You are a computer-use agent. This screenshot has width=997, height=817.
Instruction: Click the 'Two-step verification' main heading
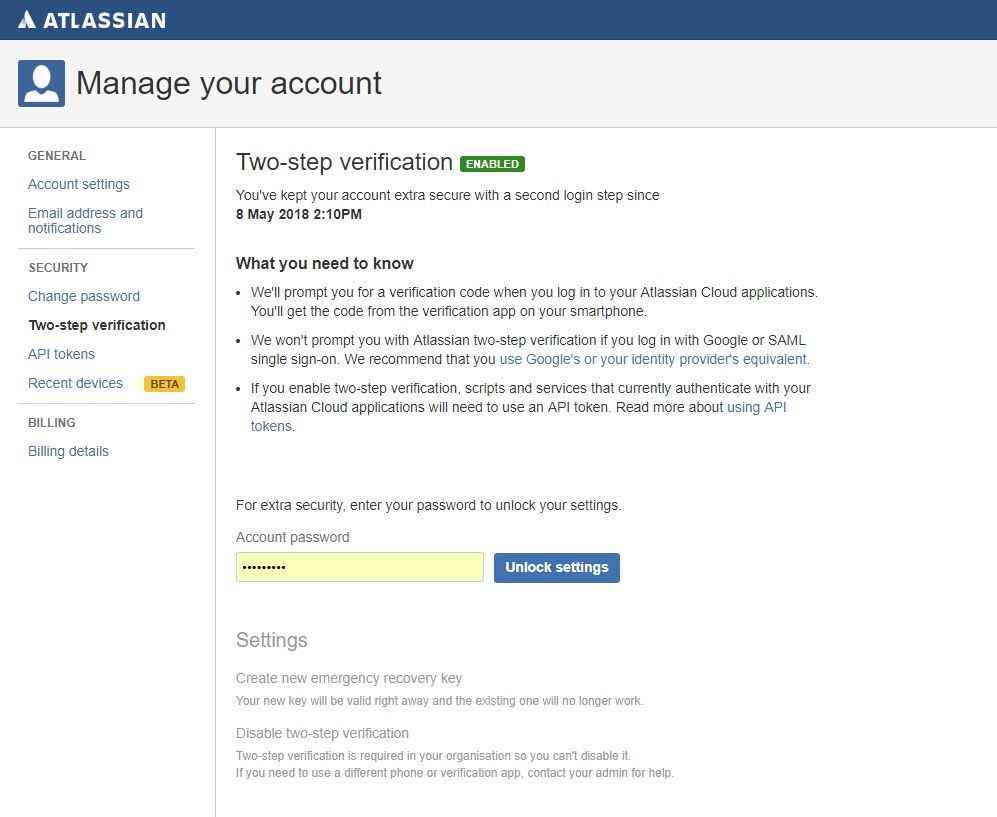344,163
